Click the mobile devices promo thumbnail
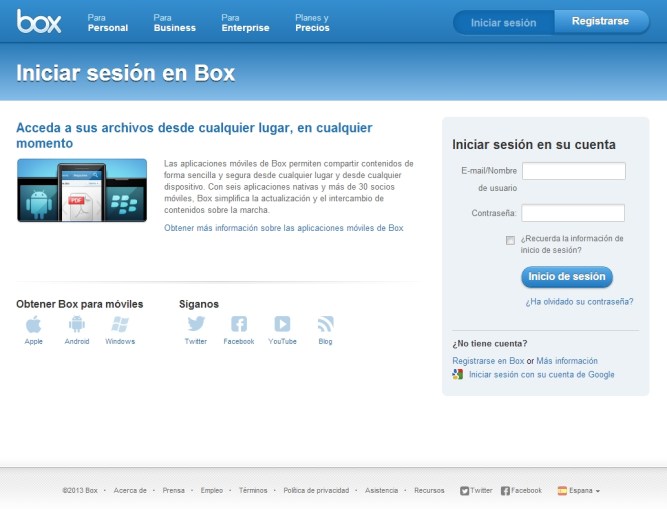The image size is (667, 509). click(82, 190)
